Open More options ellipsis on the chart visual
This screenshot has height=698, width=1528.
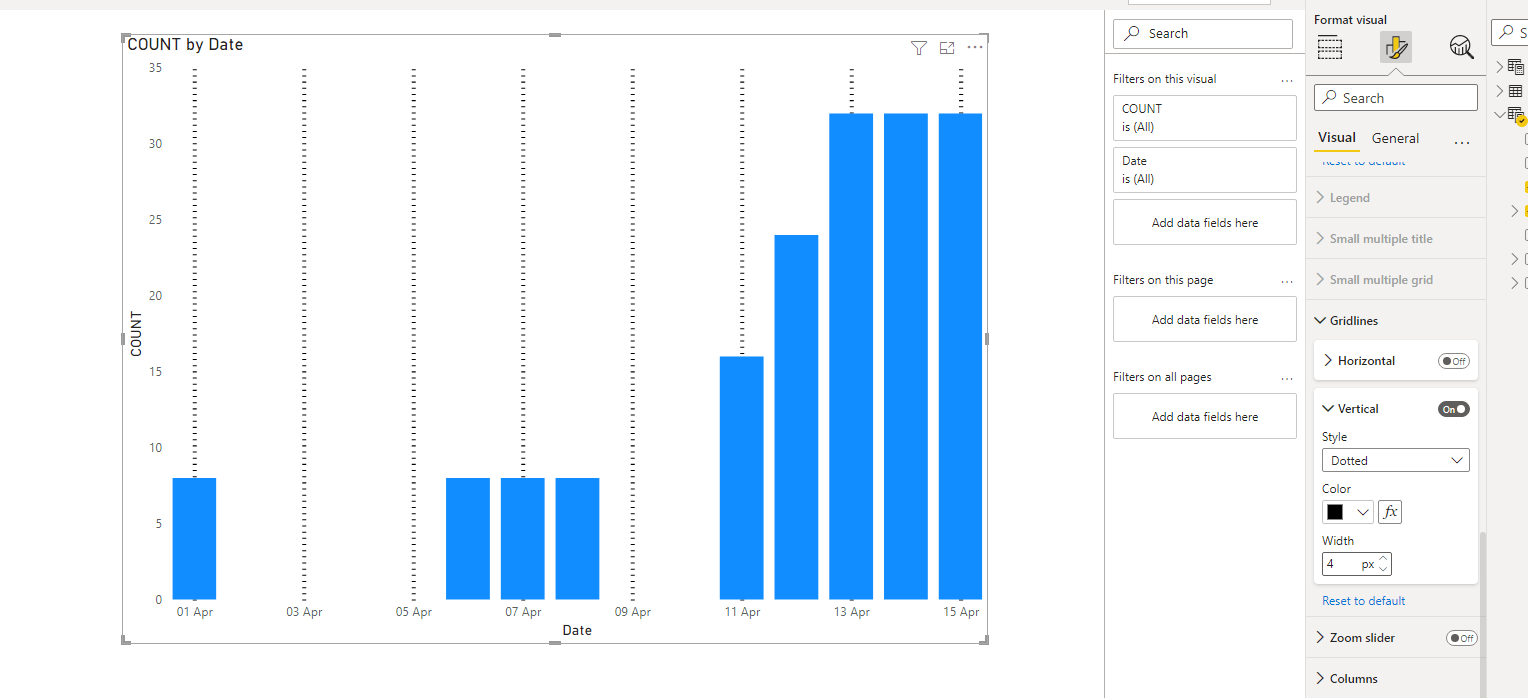coord(975,48)
